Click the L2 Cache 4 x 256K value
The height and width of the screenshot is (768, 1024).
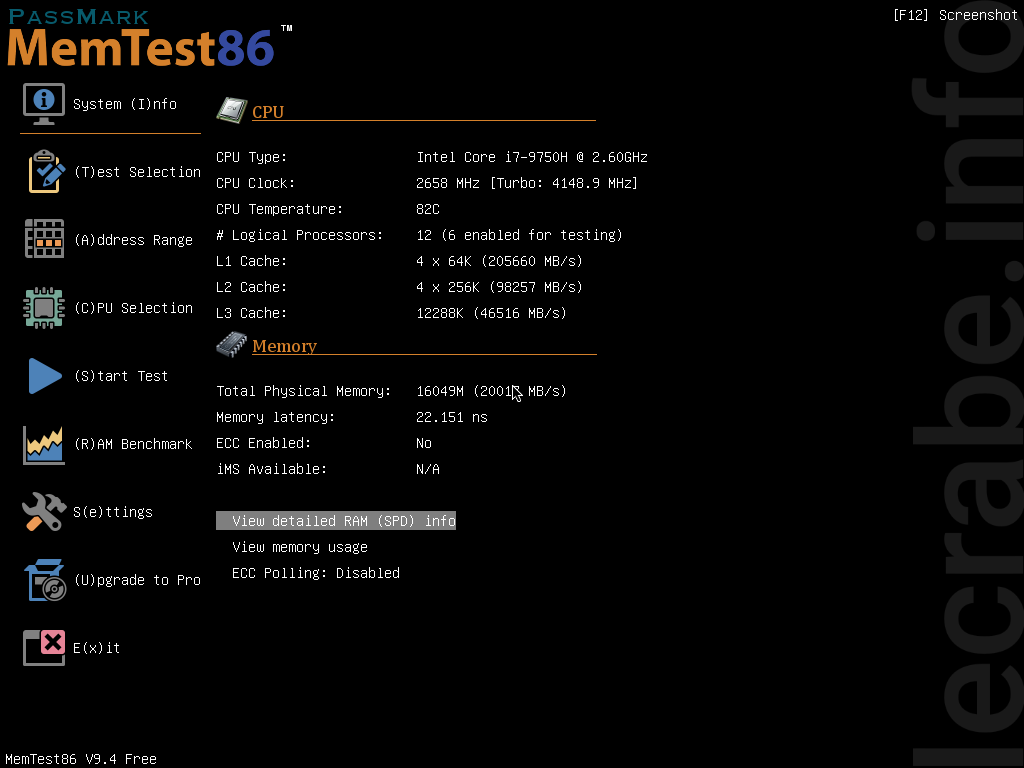499,287
